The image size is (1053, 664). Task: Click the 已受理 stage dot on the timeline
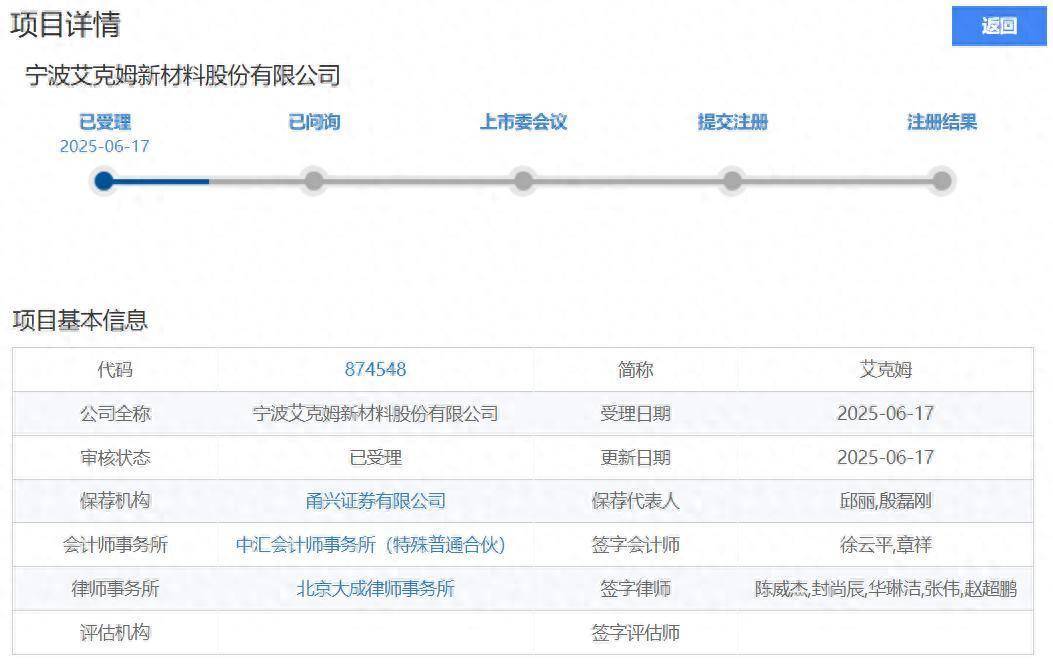point(104,181)
